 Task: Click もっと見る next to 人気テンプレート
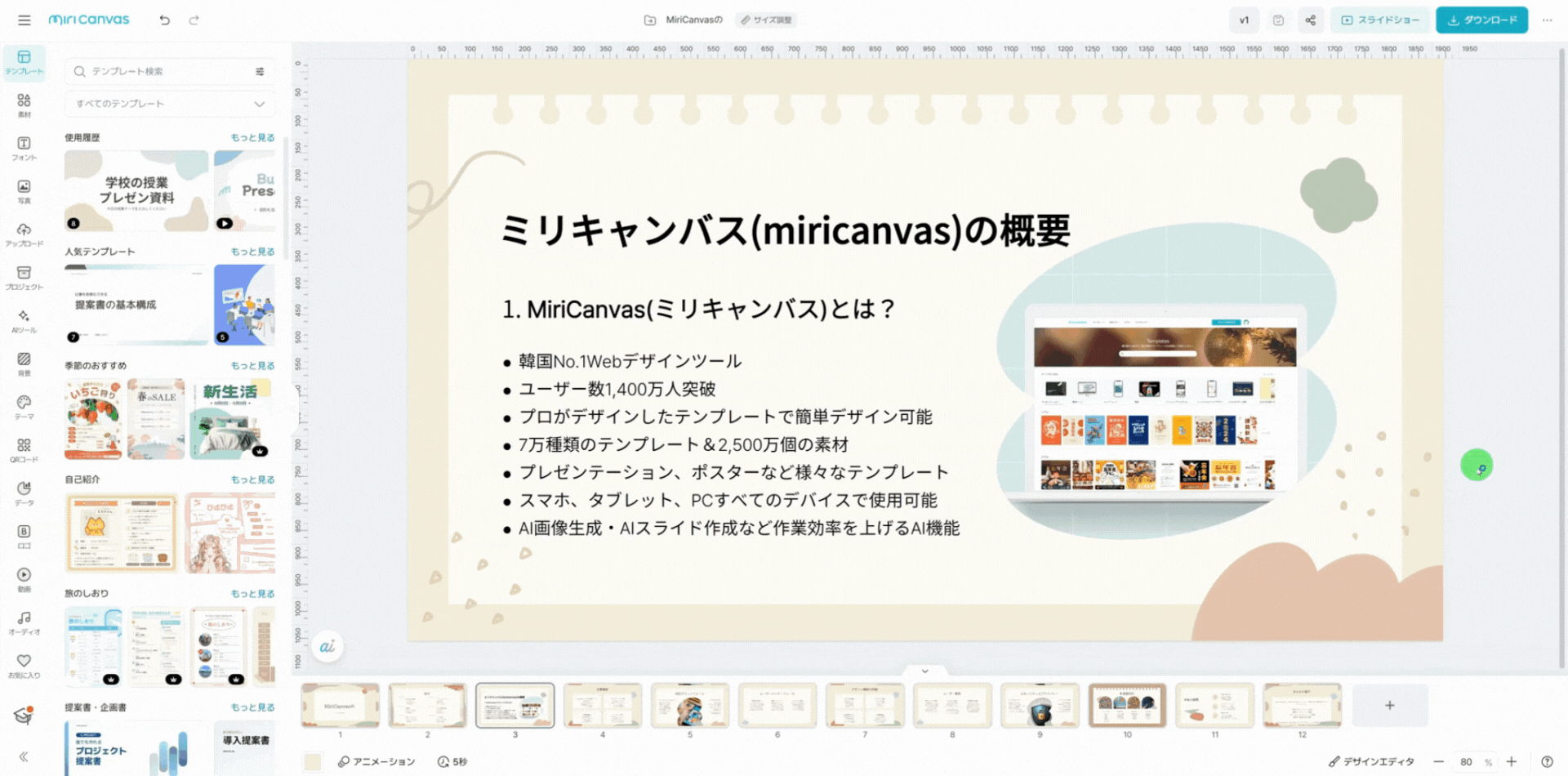[x=252, y=252]
